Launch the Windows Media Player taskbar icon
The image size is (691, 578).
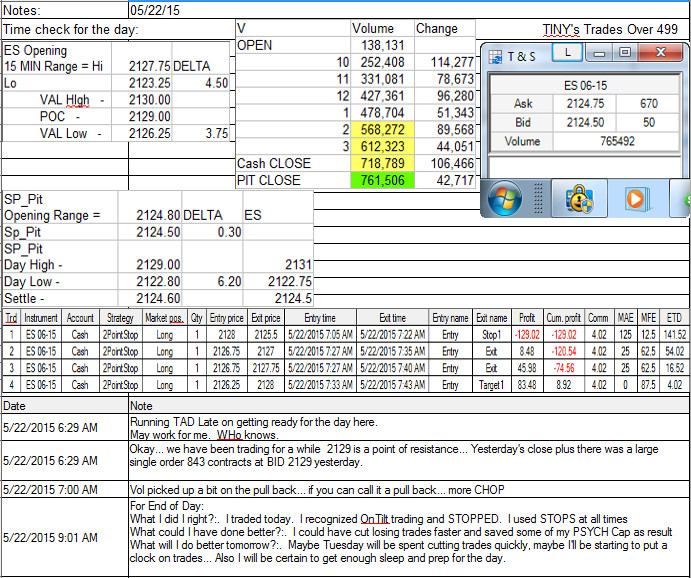pyautogui.click(x=638, y=198)
